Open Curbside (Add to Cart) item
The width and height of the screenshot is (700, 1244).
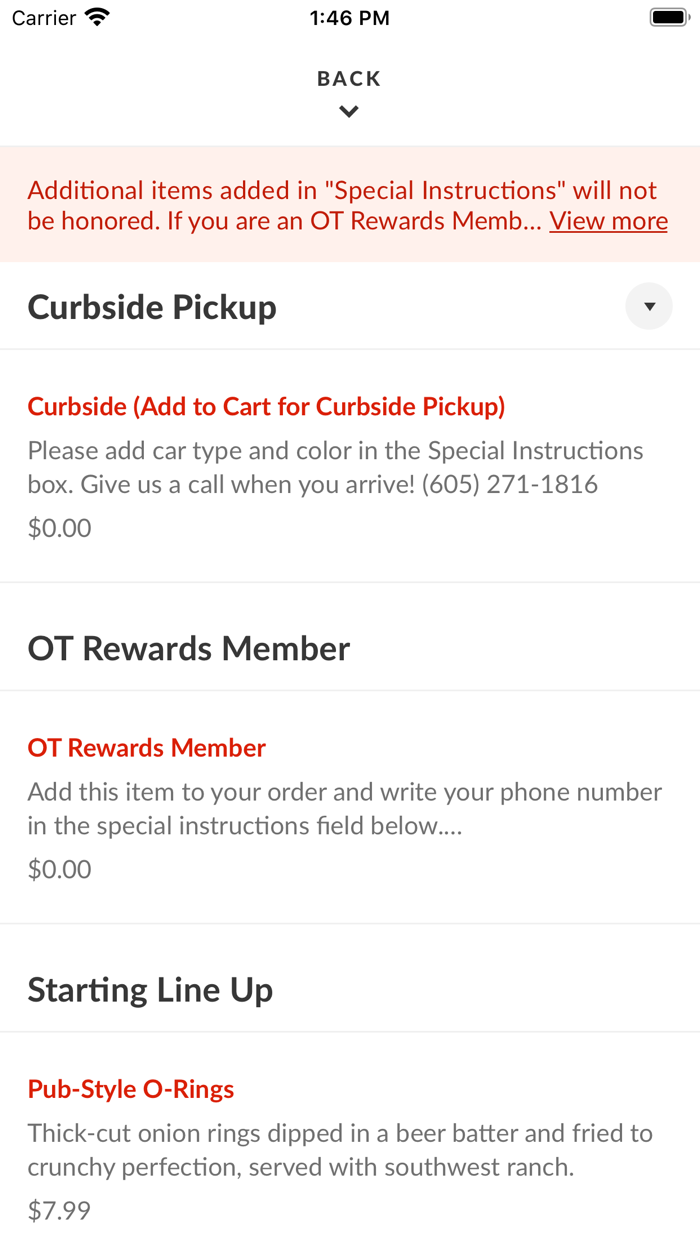[266, 406]
